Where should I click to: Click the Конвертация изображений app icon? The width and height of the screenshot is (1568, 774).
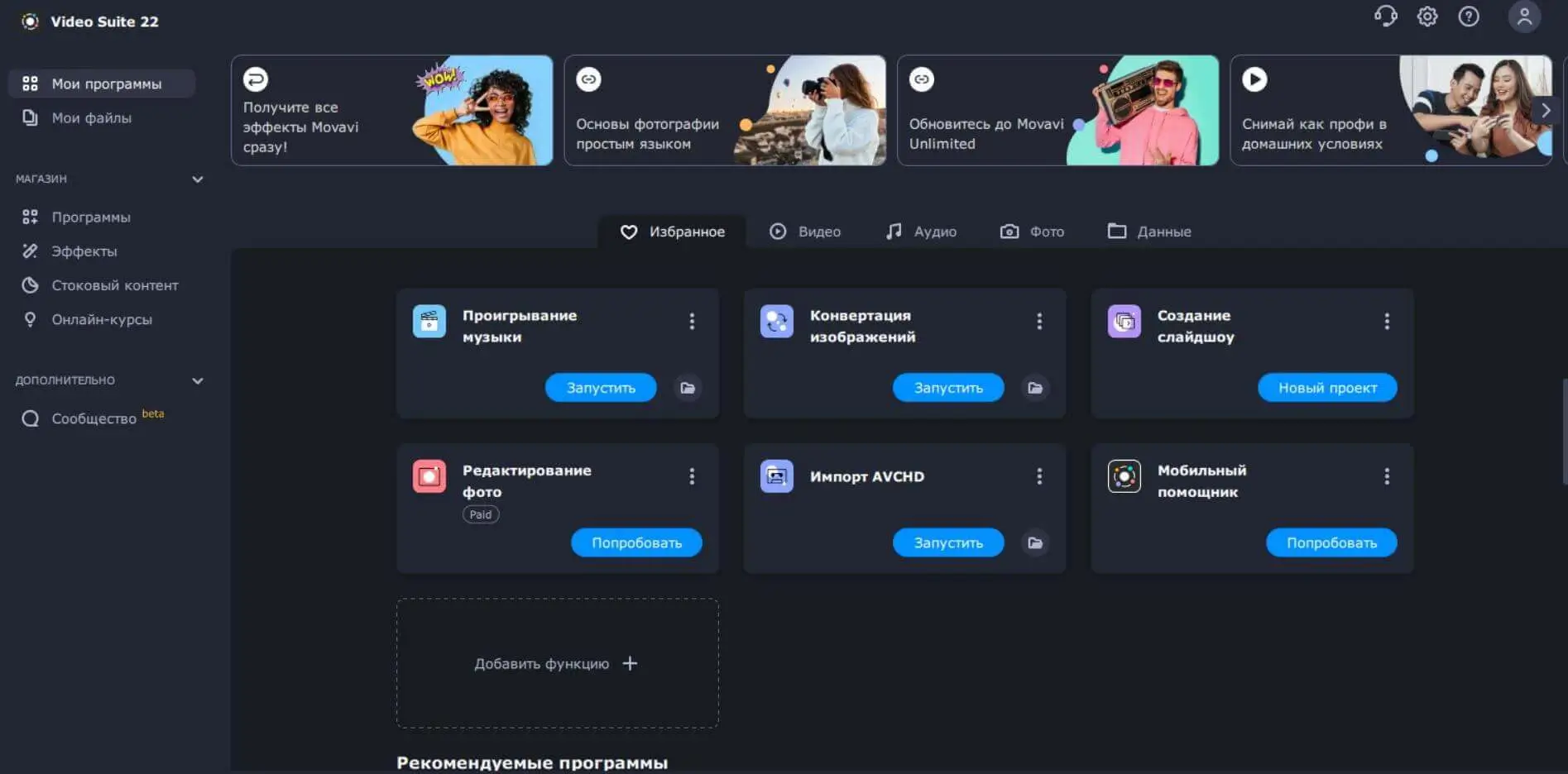click(777, 321)
